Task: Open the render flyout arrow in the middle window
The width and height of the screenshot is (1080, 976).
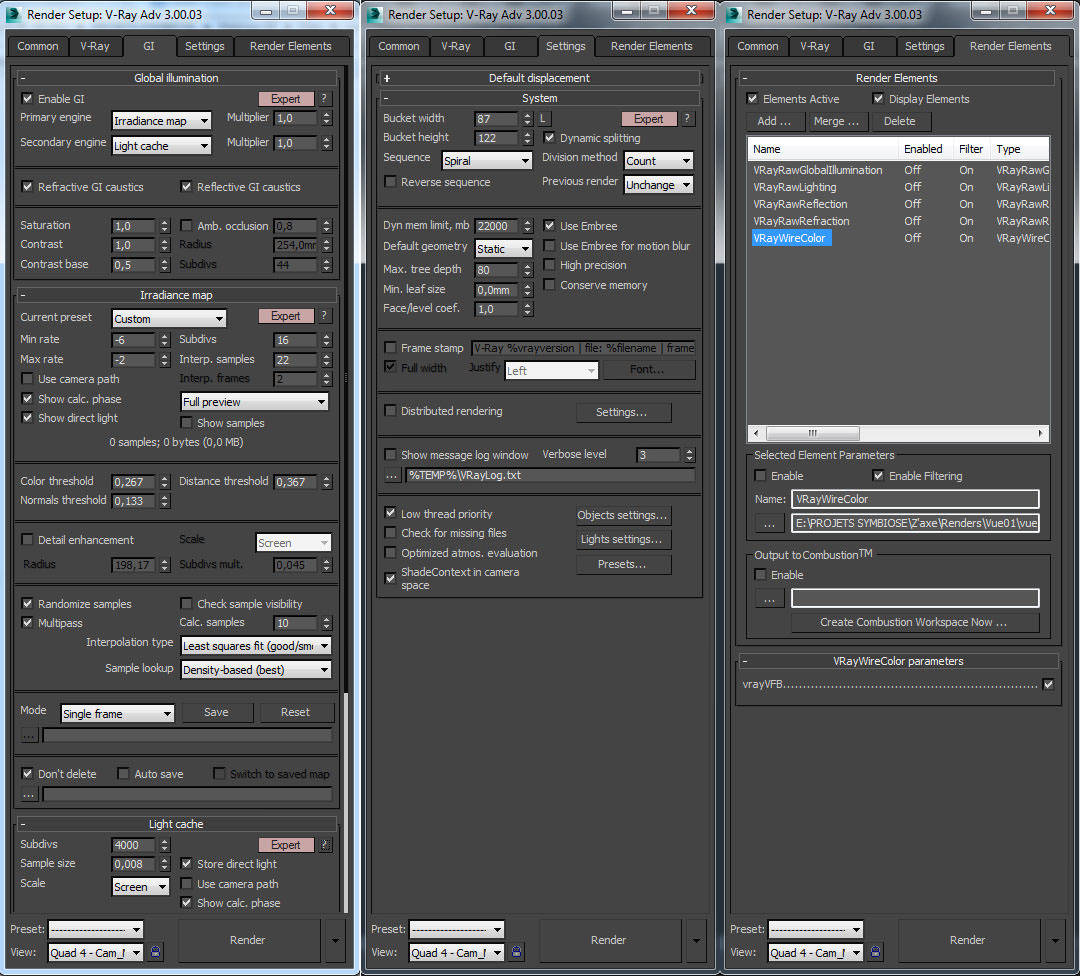Action: tap(696, 940)
